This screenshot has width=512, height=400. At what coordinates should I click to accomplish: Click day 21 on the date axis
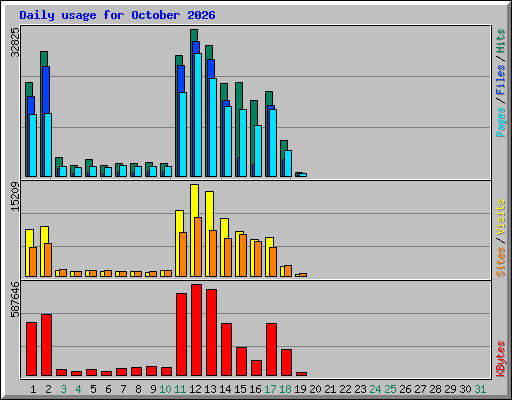[x=330, y=389]
